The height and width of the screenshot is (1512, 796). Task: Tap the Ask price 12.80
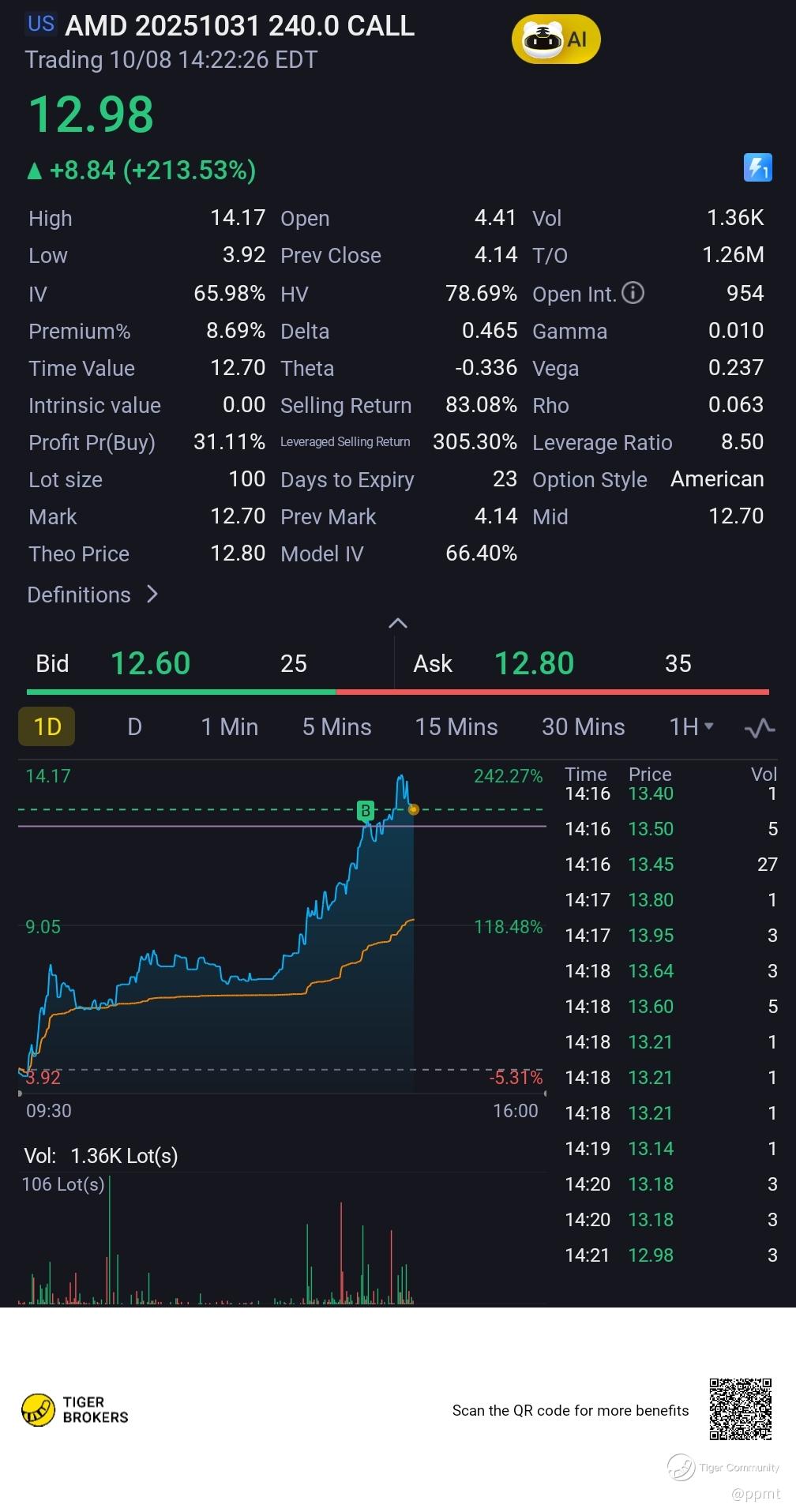pos(534,663)
